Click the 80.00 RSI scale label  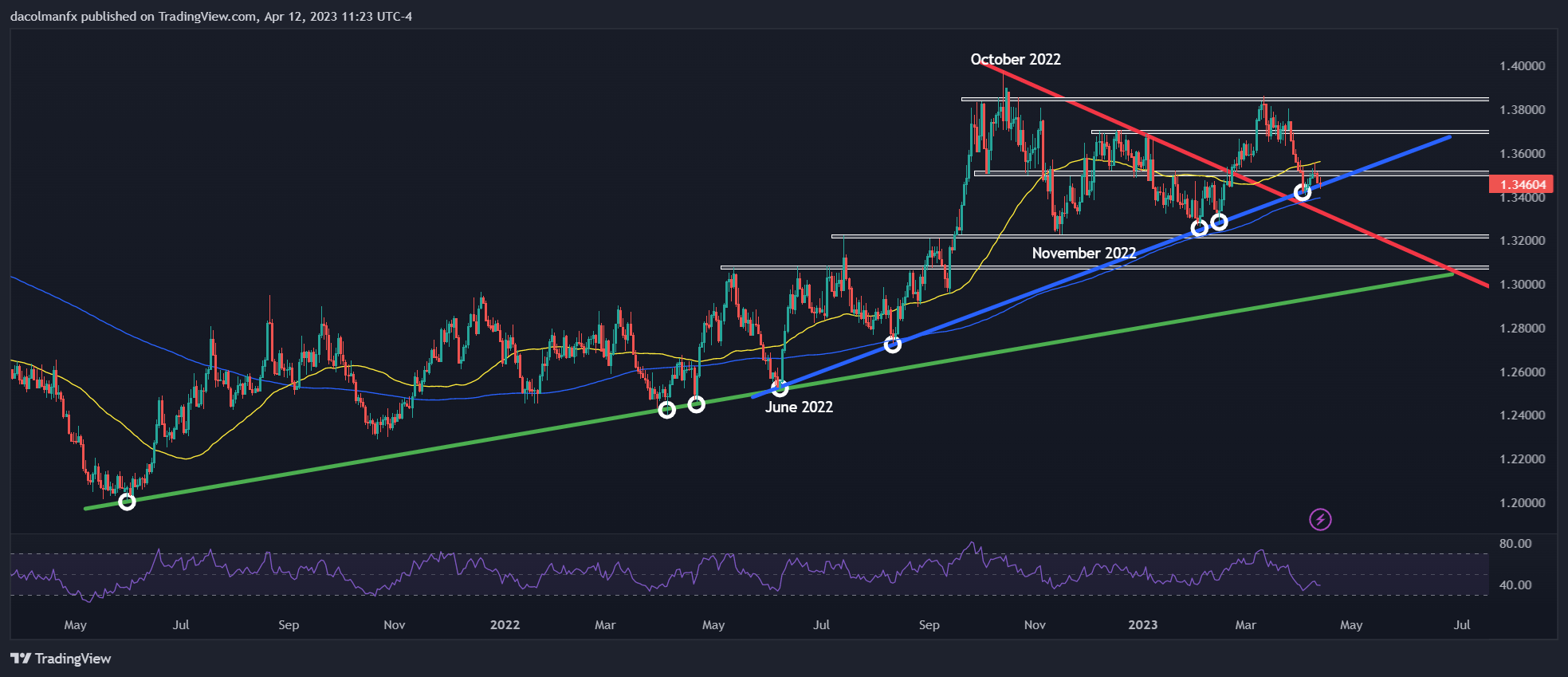click(1515, 544)
